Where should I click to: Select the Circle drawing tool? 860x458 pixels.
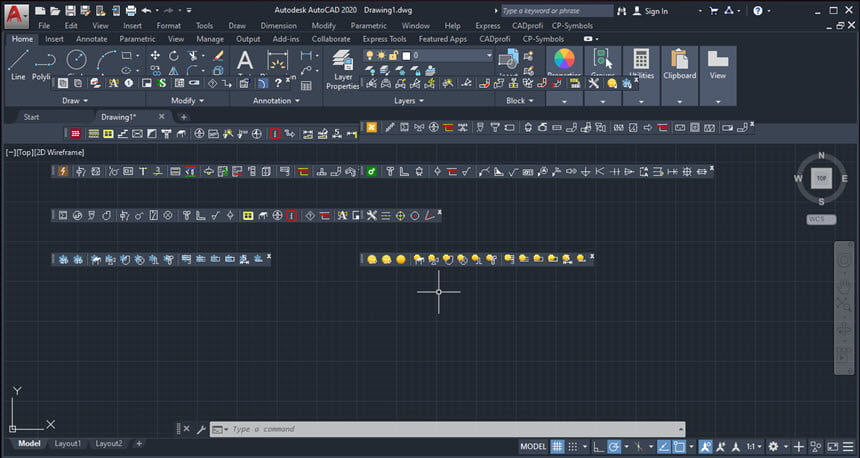click(76, 59)
